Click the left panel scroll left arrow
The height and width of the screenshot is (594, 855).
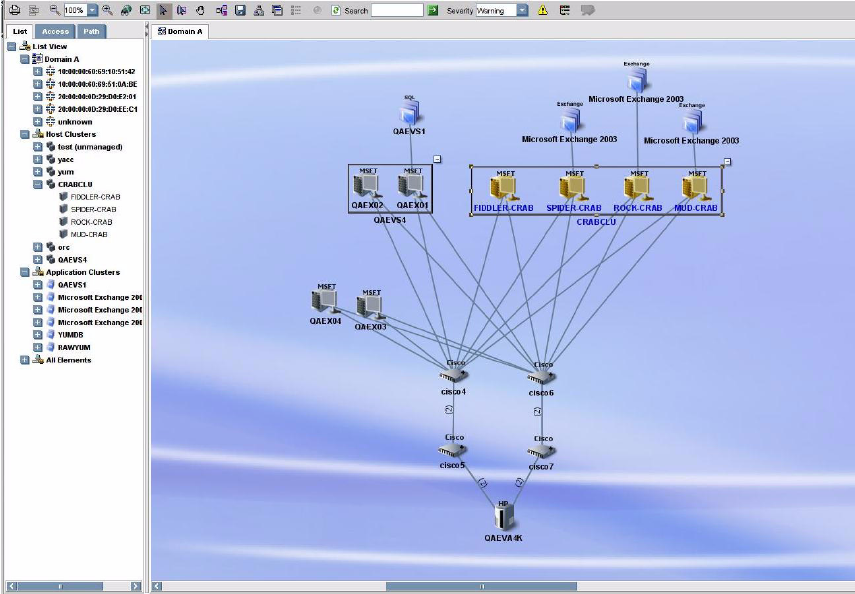pos(11,586)
